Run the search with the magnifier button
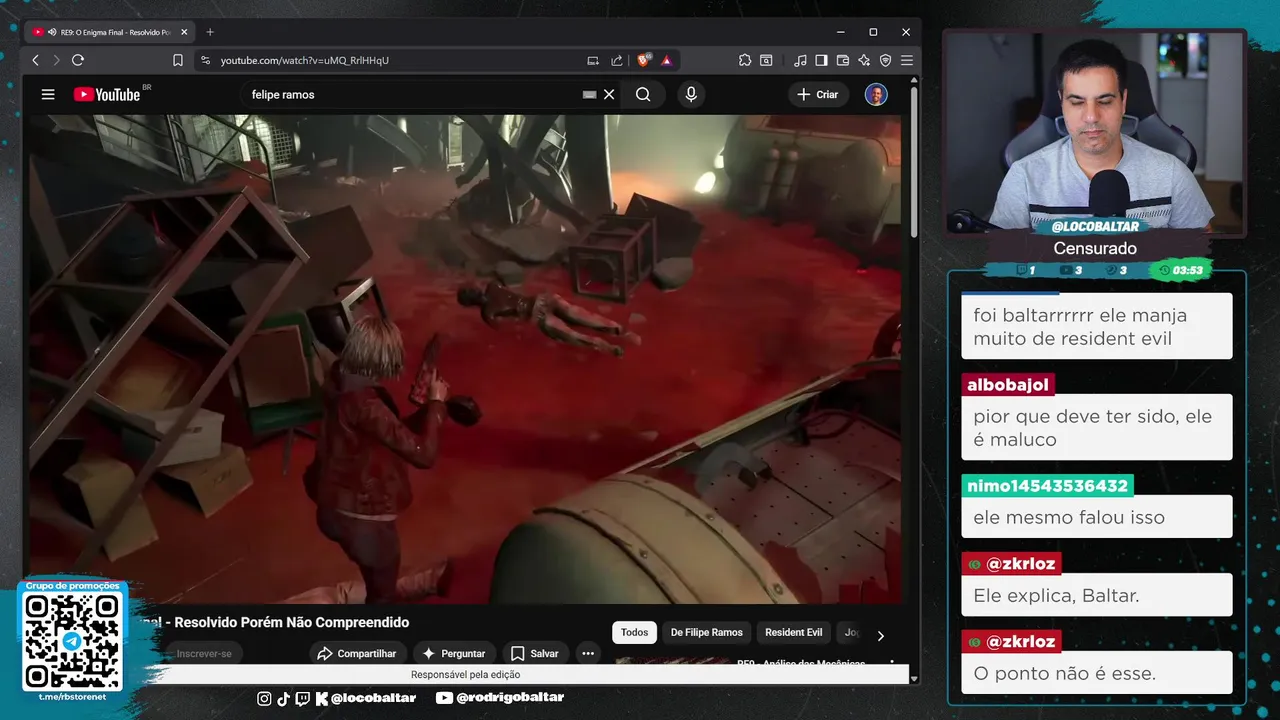Viewport: 1280px width, 720px height. [x=643, y=94]
